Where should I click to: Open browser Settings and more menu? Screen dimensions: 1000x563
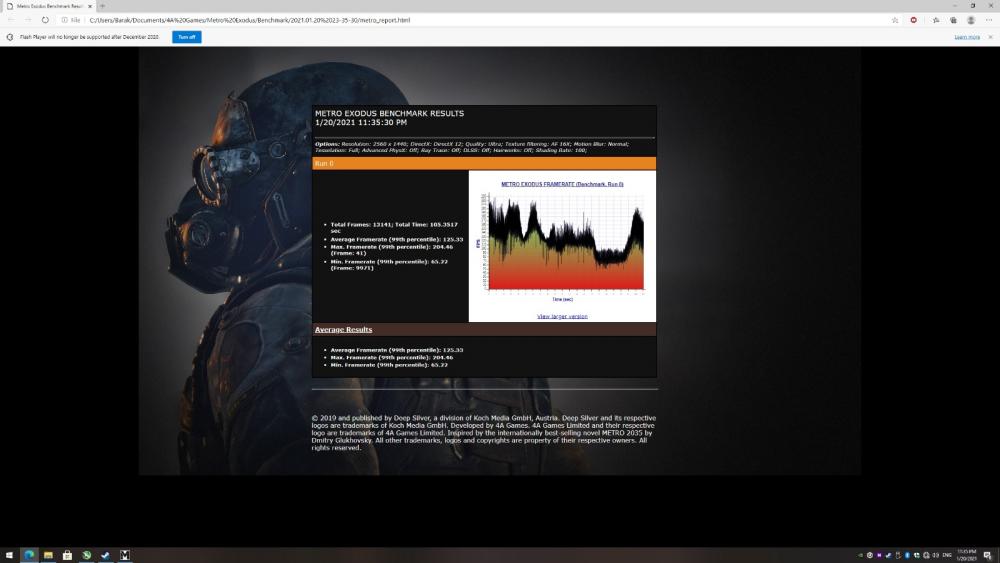(x=989, y=20)
